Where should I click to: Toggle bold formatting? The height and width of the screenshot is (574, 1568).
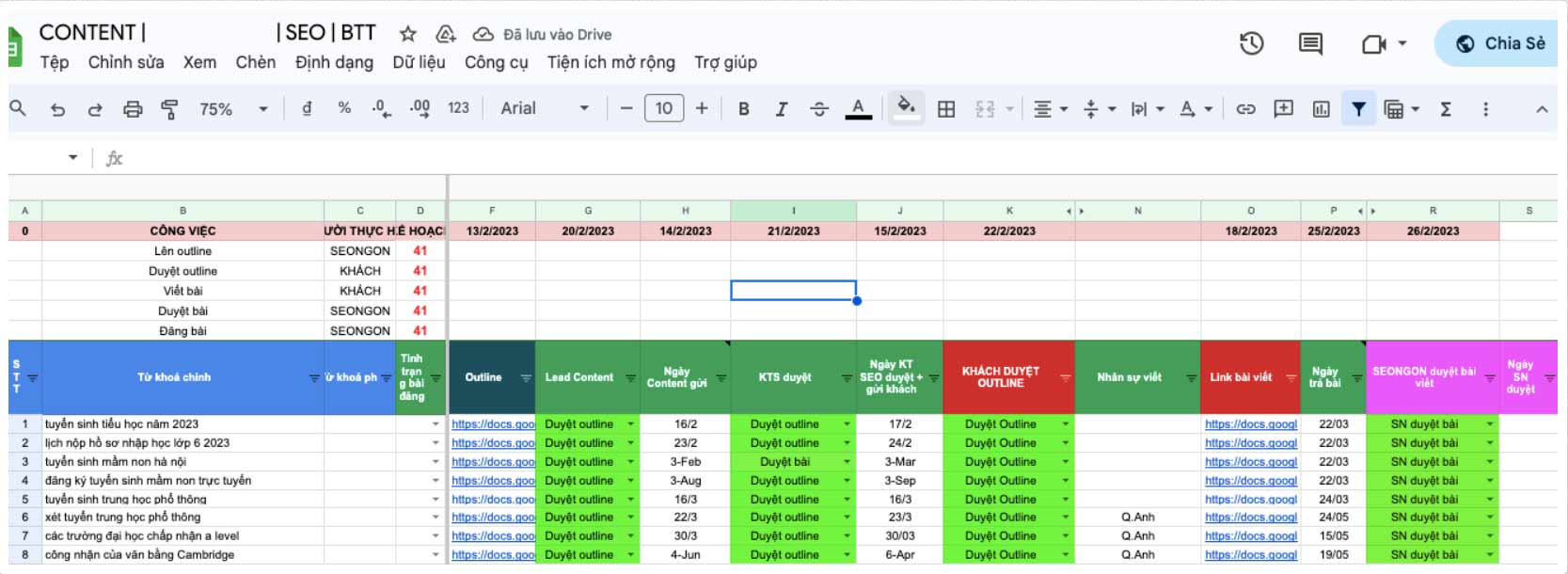point(743,109)
